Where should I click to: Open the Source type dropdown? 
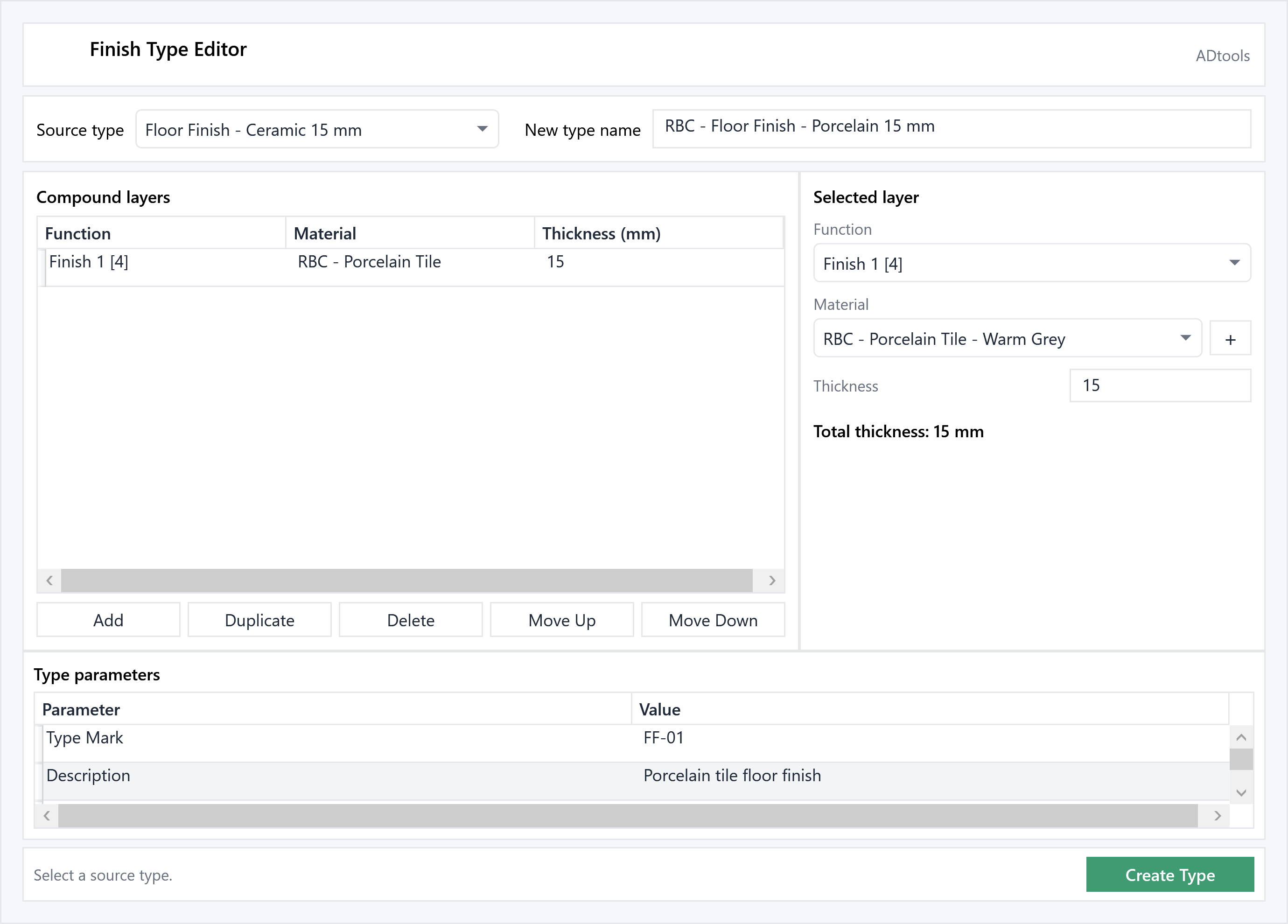click(317, 129)
